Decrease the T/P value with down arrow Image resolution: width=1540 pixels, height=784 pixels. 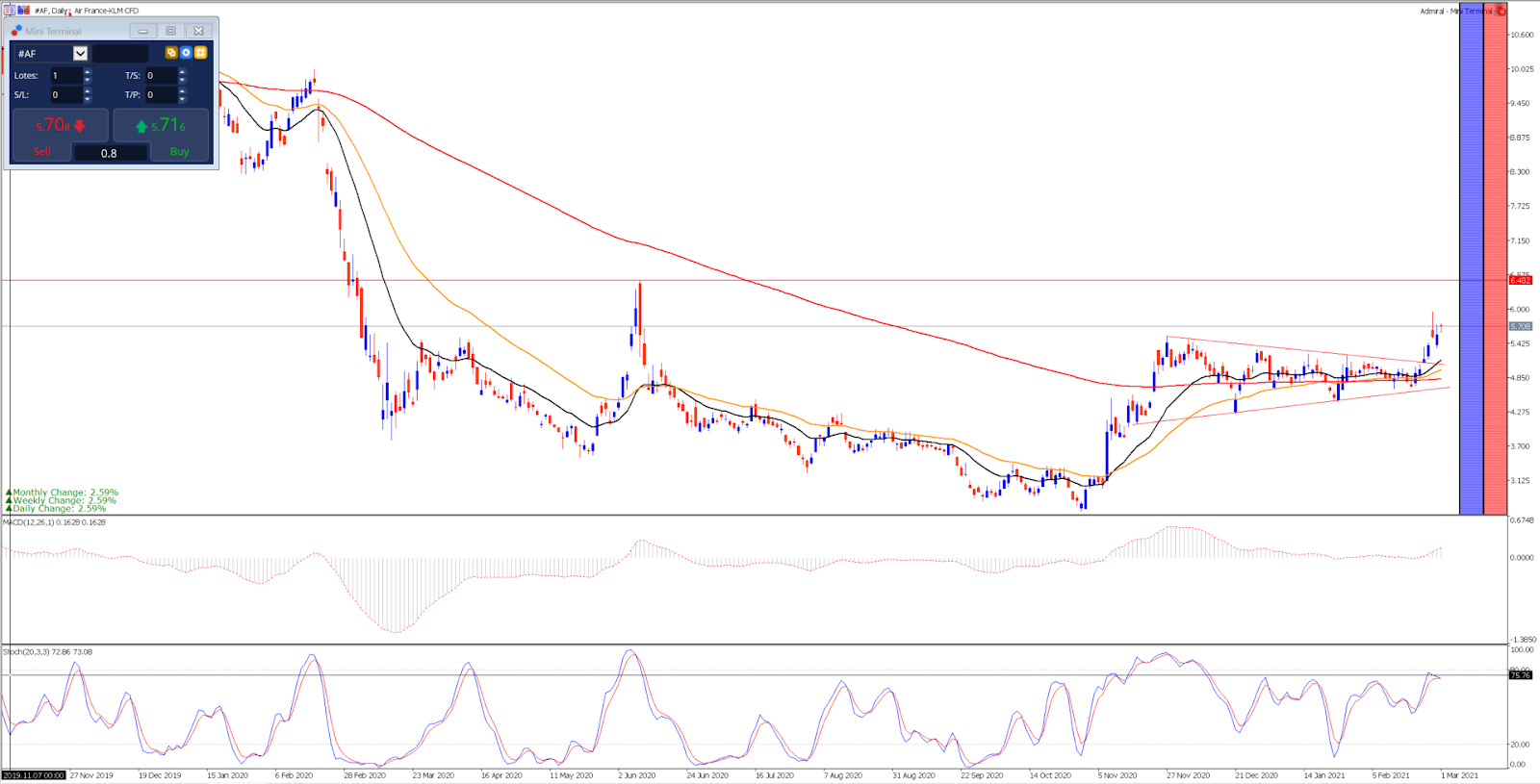pos(182,99)
